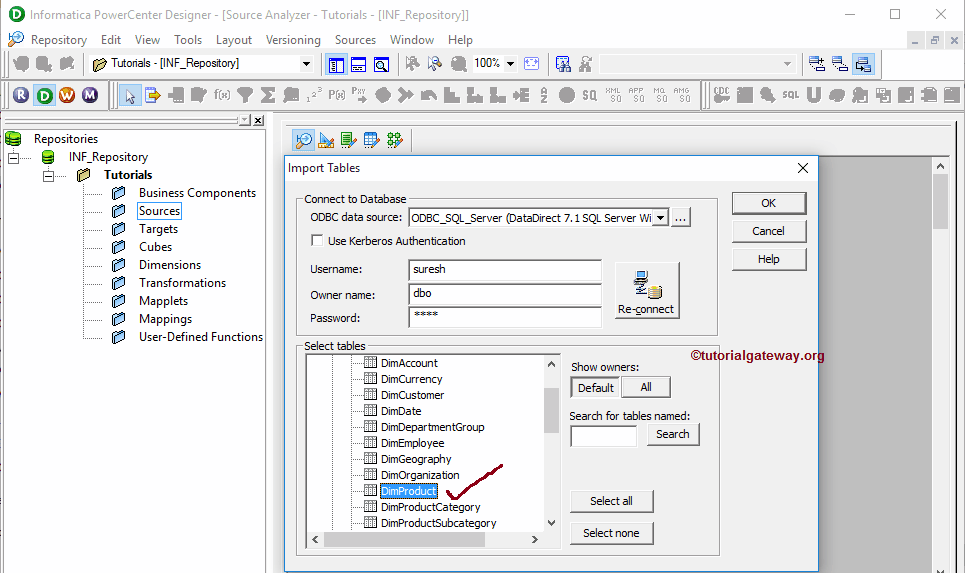Click the Select all button
The image size is (965, 573).
click(x=611, y=501)
